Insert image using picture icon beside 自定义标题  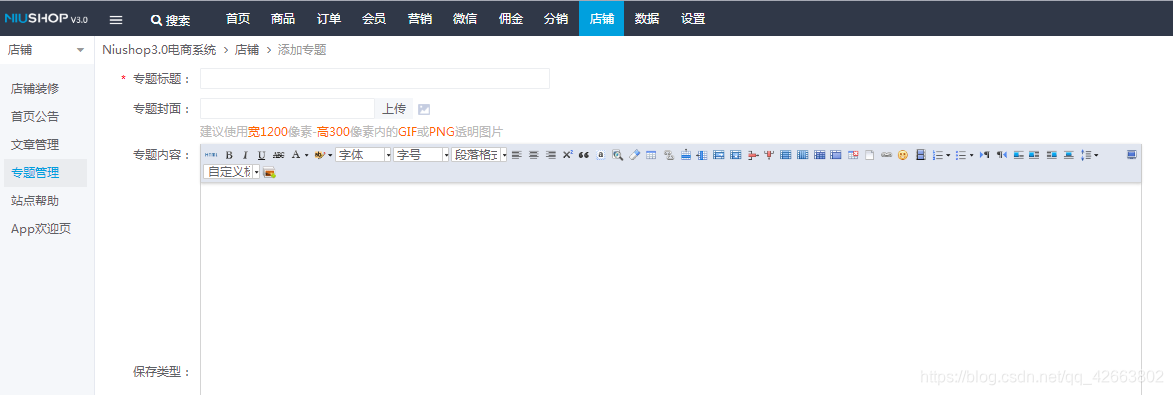(x=269, y=172)
